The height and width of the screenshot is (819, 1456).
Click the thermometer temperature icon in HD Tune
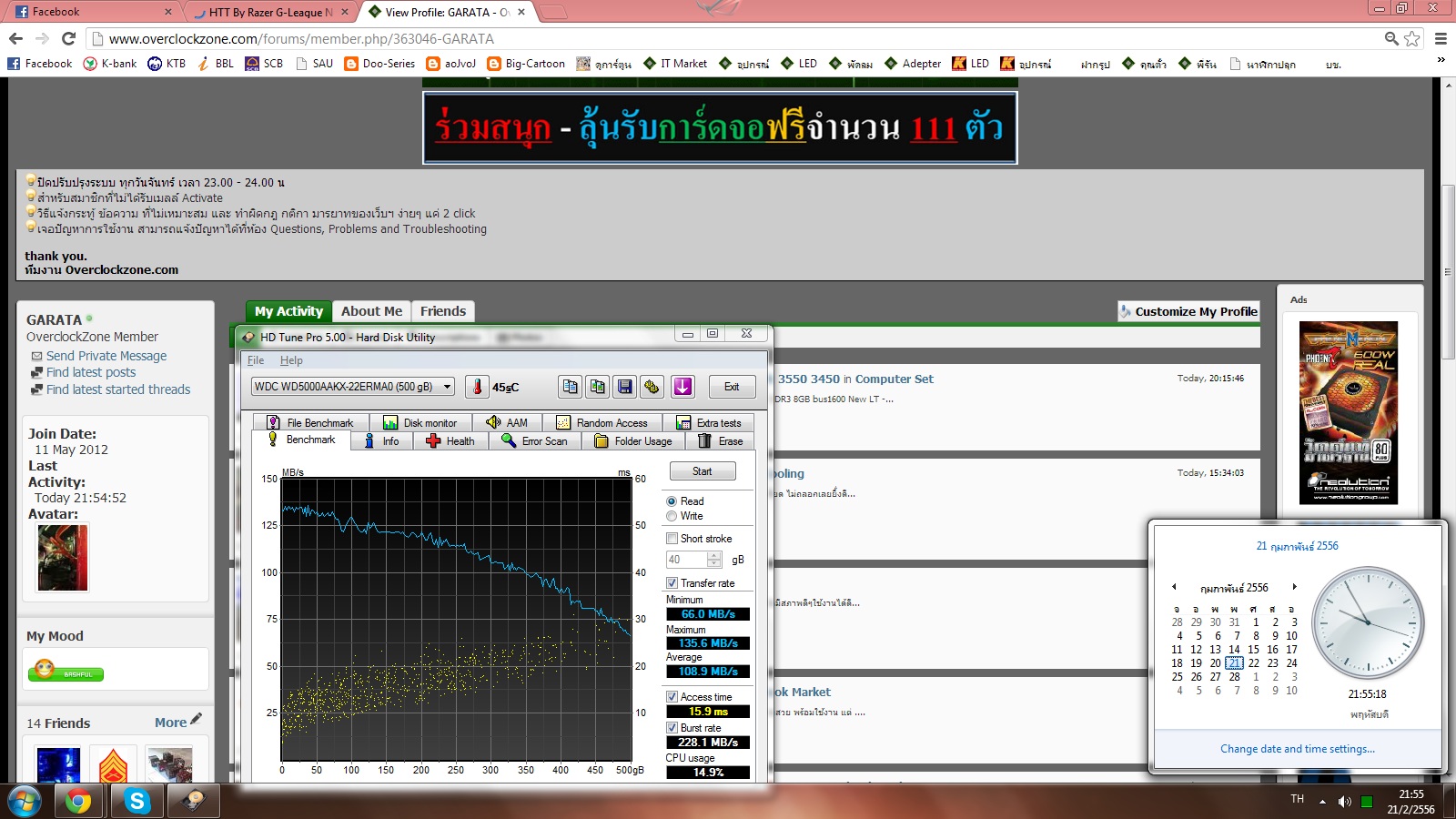point(477,387)
